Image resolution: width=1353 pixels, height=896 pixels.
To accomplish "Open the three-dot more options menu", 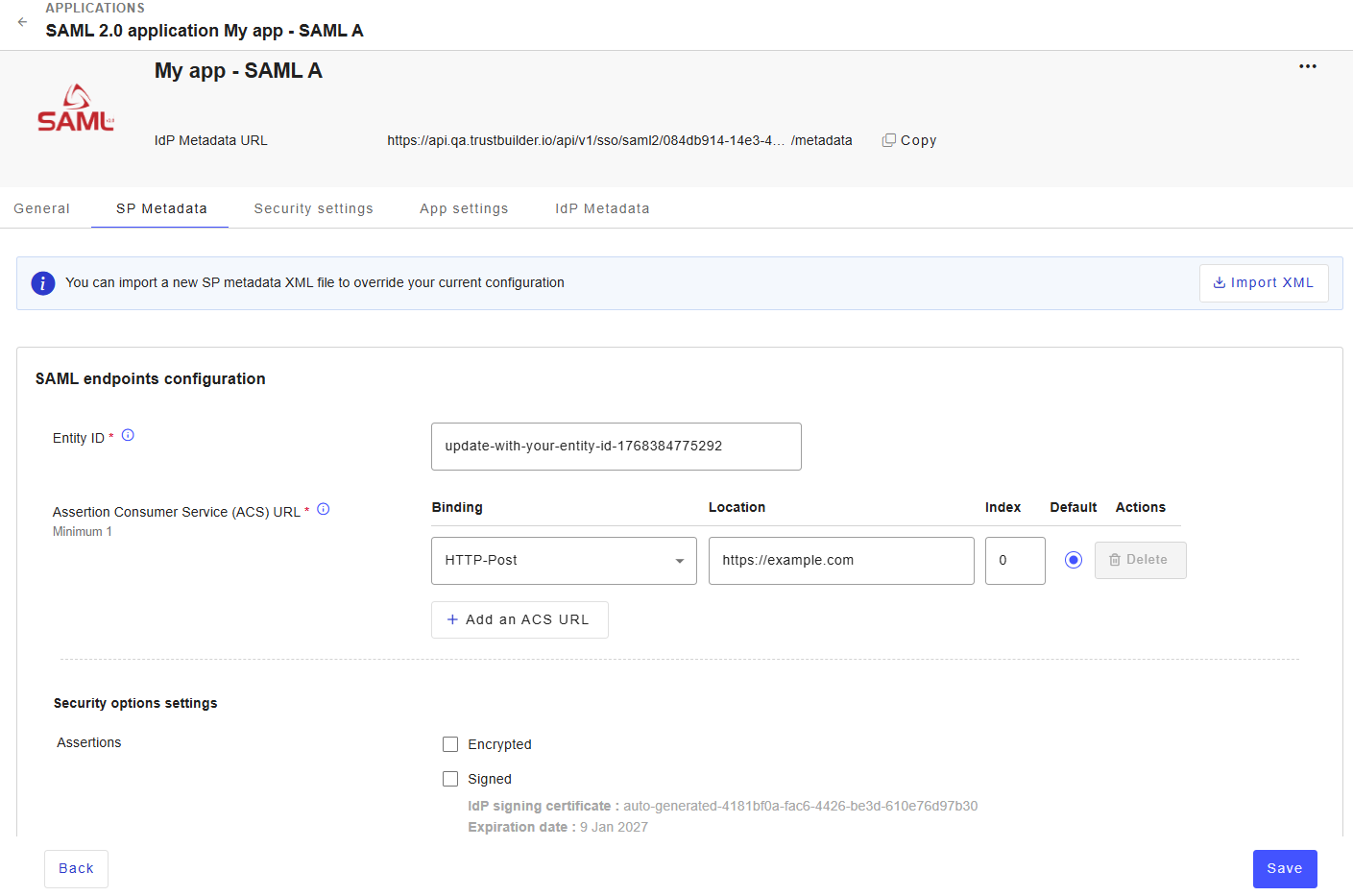I will tap(1307, 66).
